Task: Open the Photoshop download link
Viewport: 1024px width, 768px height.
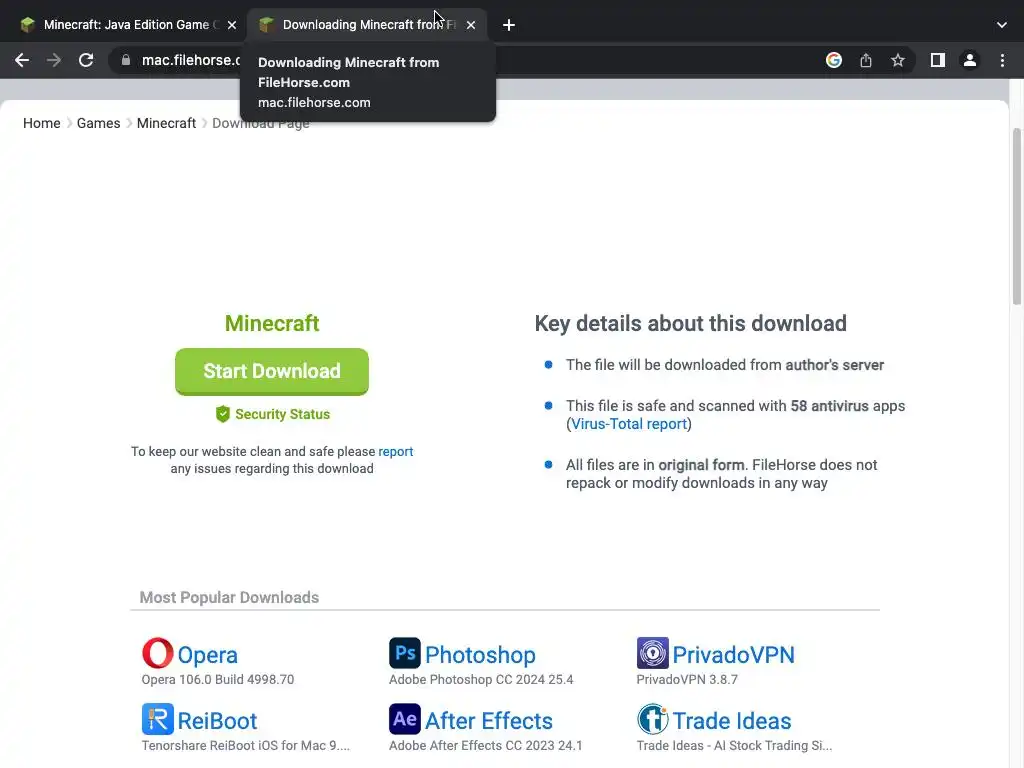Action: [480, 655]
